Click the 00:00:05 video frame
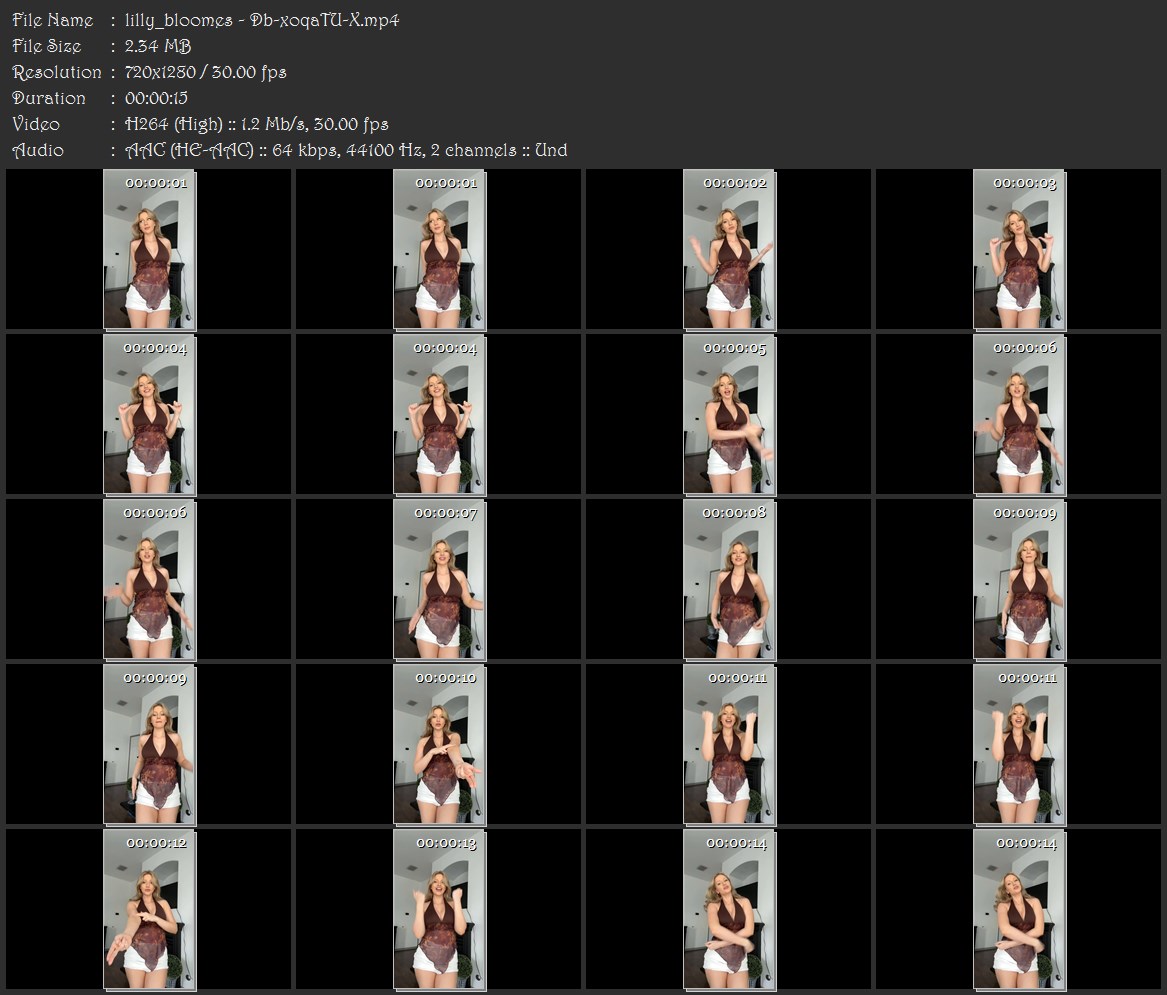1167x995 pixels. (729, 415)
